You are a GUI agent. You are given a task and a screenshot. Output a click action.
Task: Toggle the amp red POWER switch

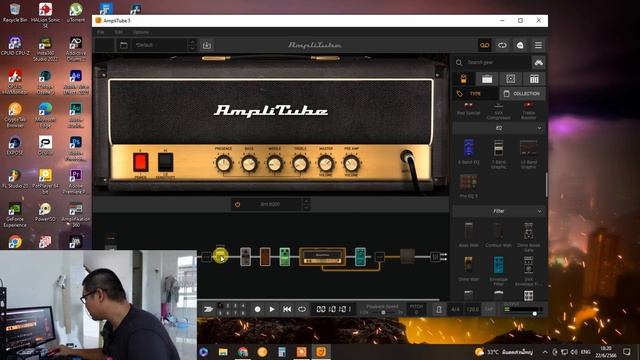pos(140,162)
